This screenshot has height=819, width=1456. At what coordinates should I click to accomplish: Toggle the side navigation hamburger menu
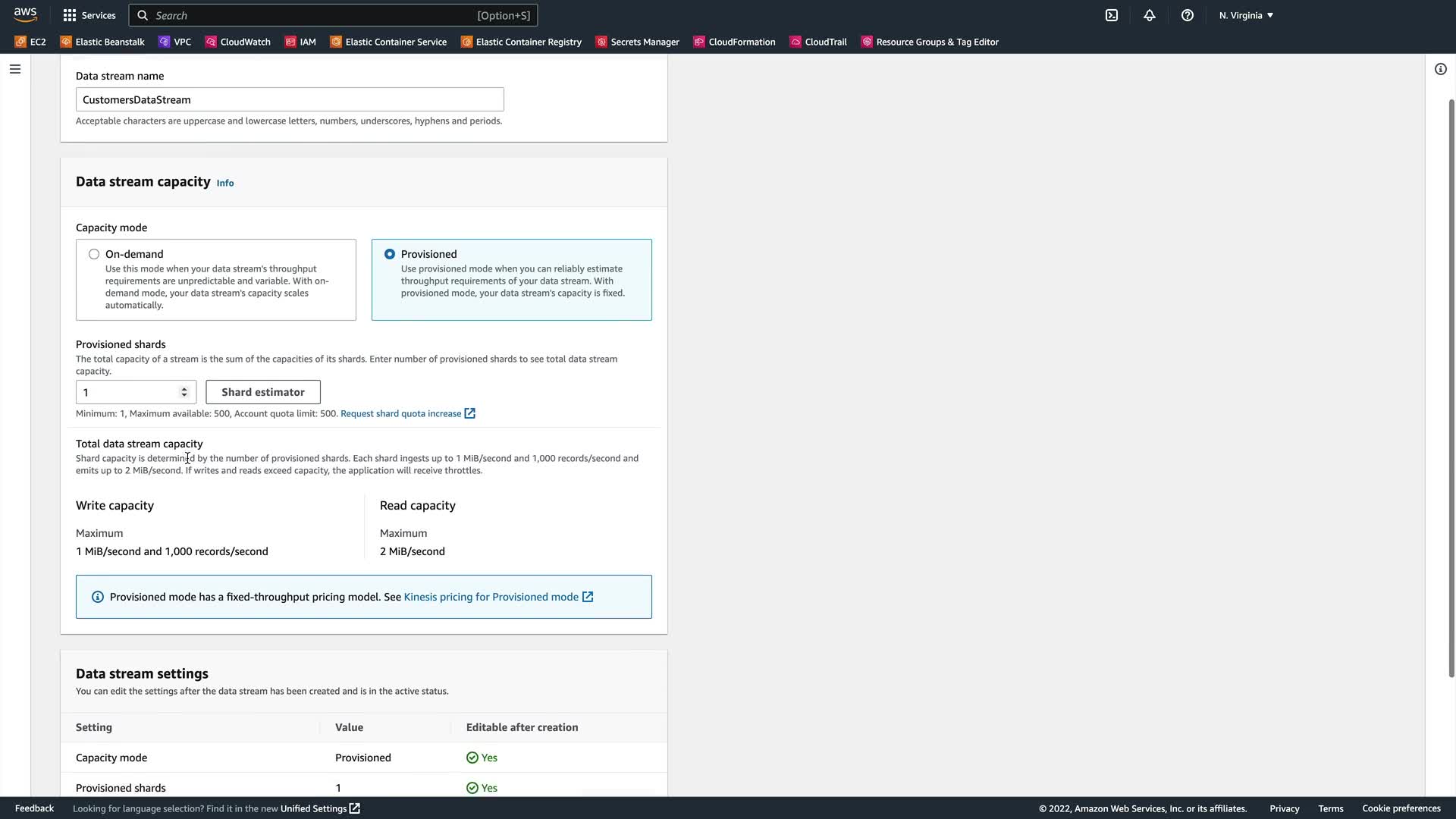15,69
